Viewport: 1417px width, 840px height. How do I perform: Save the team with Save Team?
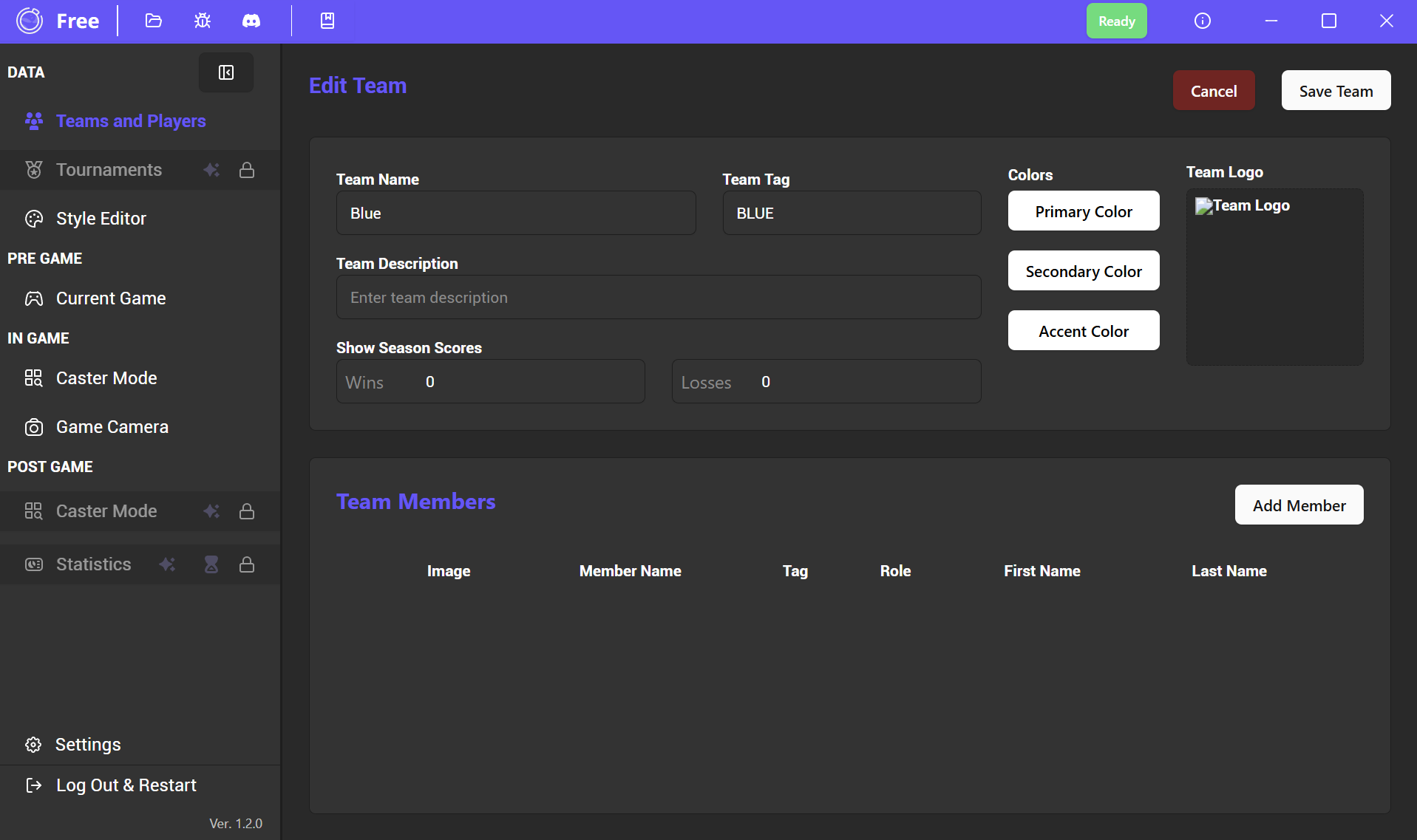[x=1336, y=91]
